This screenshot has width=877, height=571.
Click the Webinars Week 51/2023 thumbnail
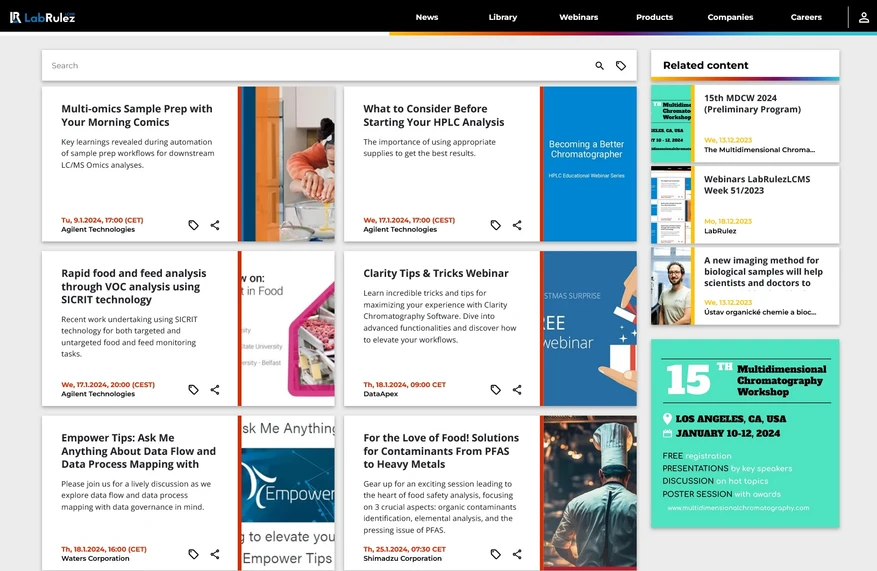click(671, 205)
